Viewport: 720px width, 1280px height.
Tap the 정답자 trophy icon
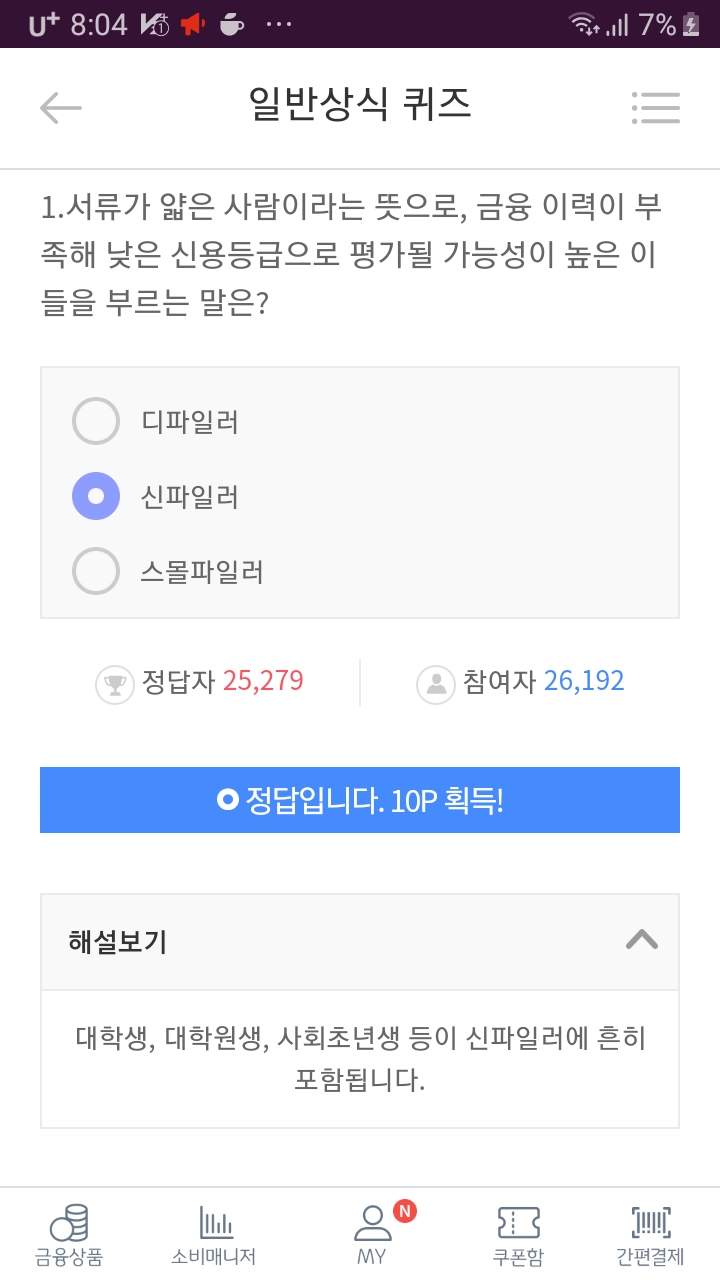pyautogui.click(x=115, y=684)
